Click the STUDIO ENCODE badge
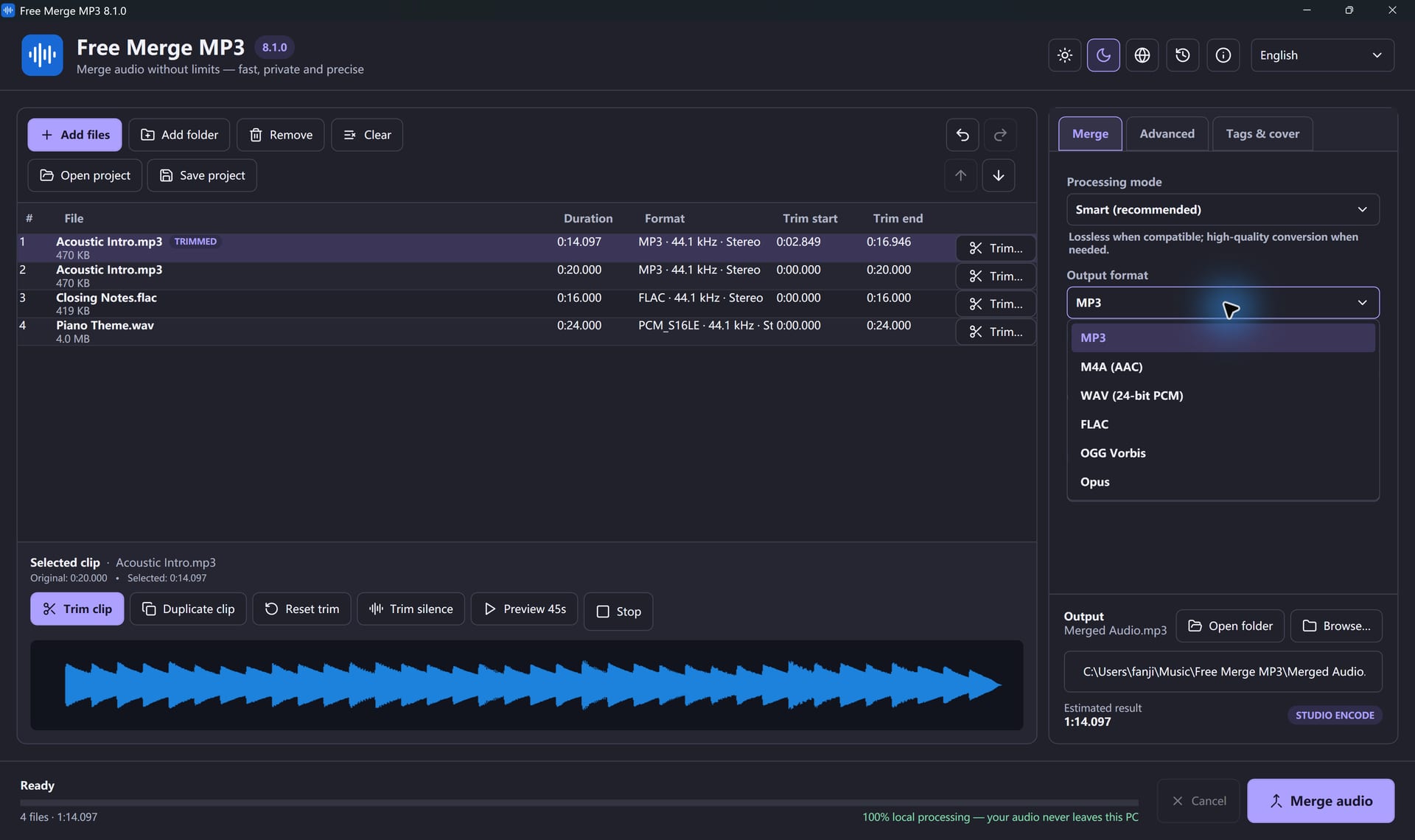The image size is (1415, 840). 1335,715
